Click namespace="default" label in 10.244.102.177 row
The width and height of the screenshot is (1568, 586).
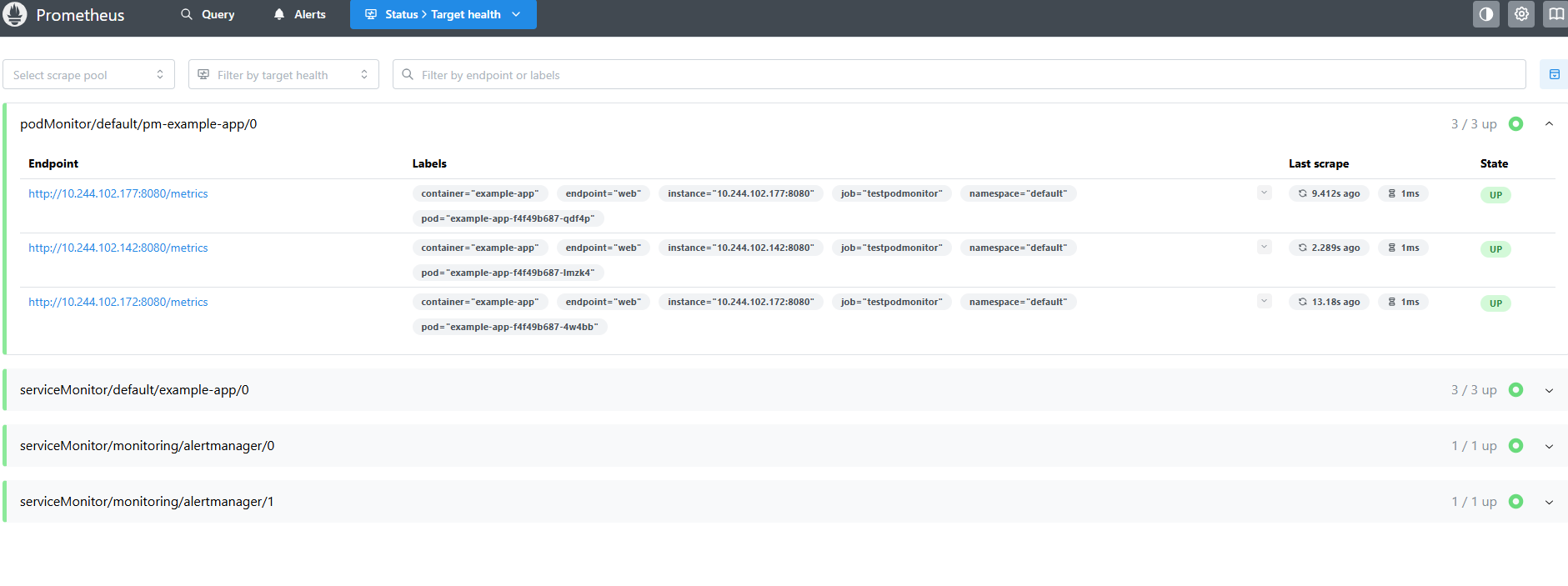(1019, 193)
